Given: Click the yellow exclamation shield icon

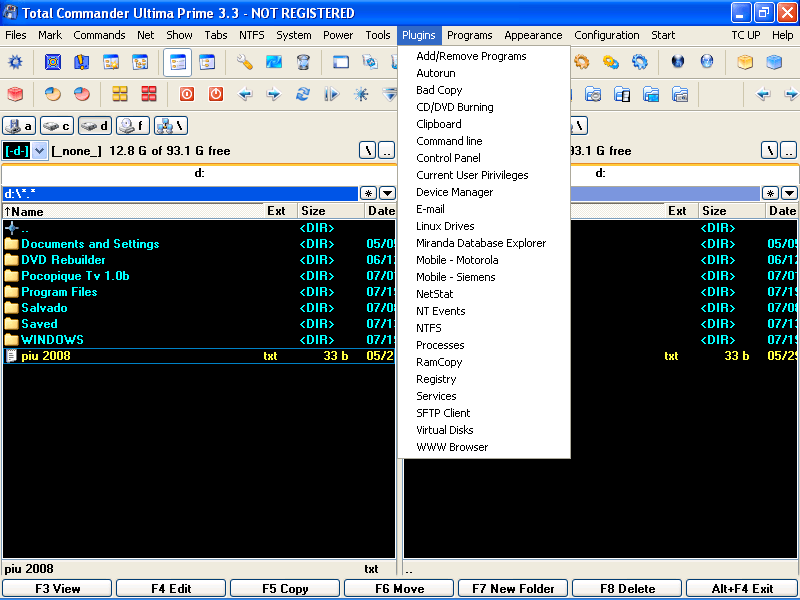Looking at the screenshot, I should pyautogui.click(x=82, y=62).
